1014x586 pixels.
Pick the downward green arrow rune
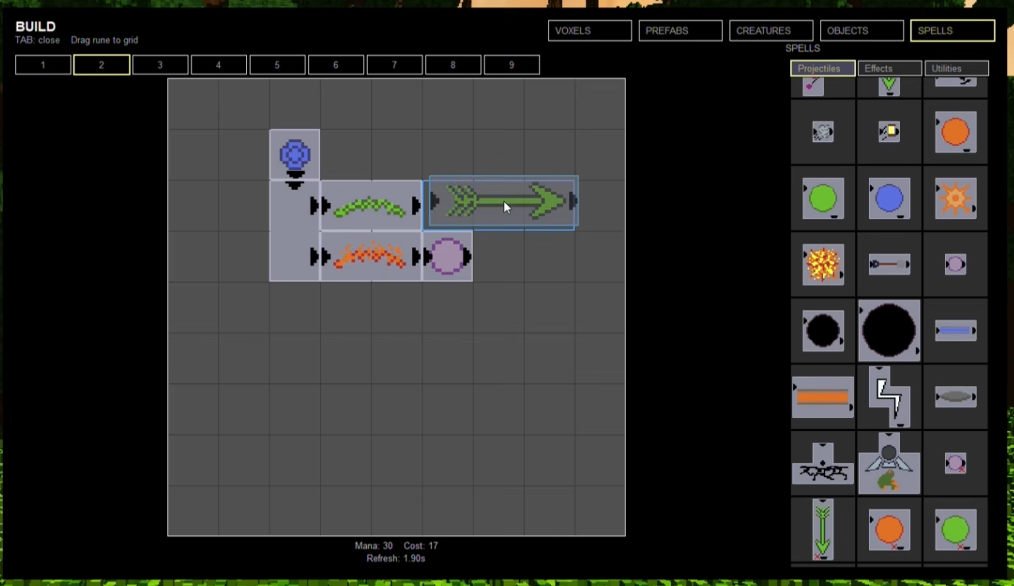click(823, 529)
